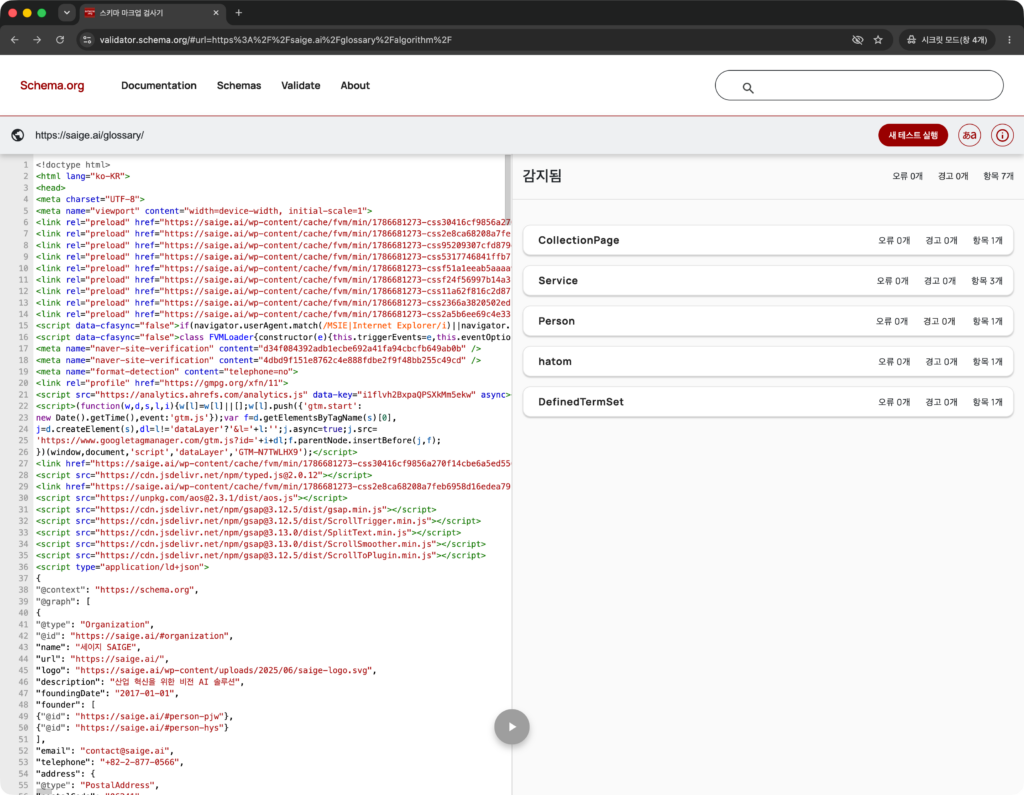Click the @context schema.org line
The width and height of the screenshot is (1024, 795).
click(118, 590)
